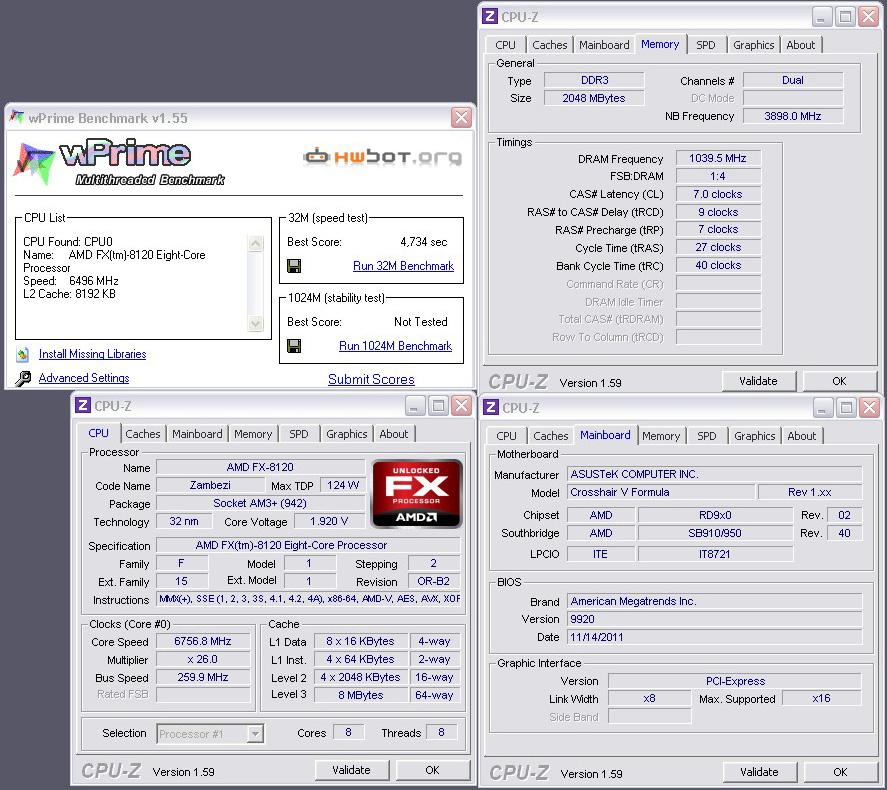This screenshot has width=887, height=790.
Task: Select Mainboard tab in Memory window
Action: click(604, 45)
